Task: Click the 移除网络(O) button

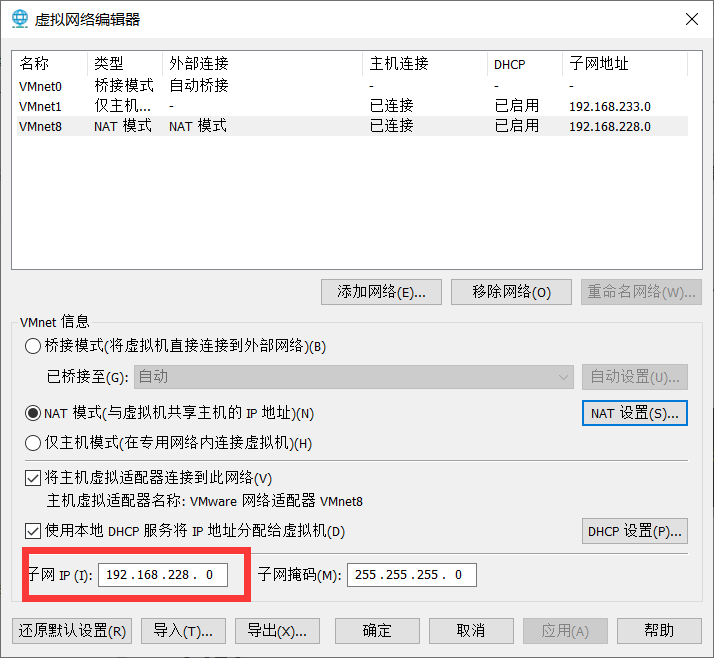Action: click(511, 292)
